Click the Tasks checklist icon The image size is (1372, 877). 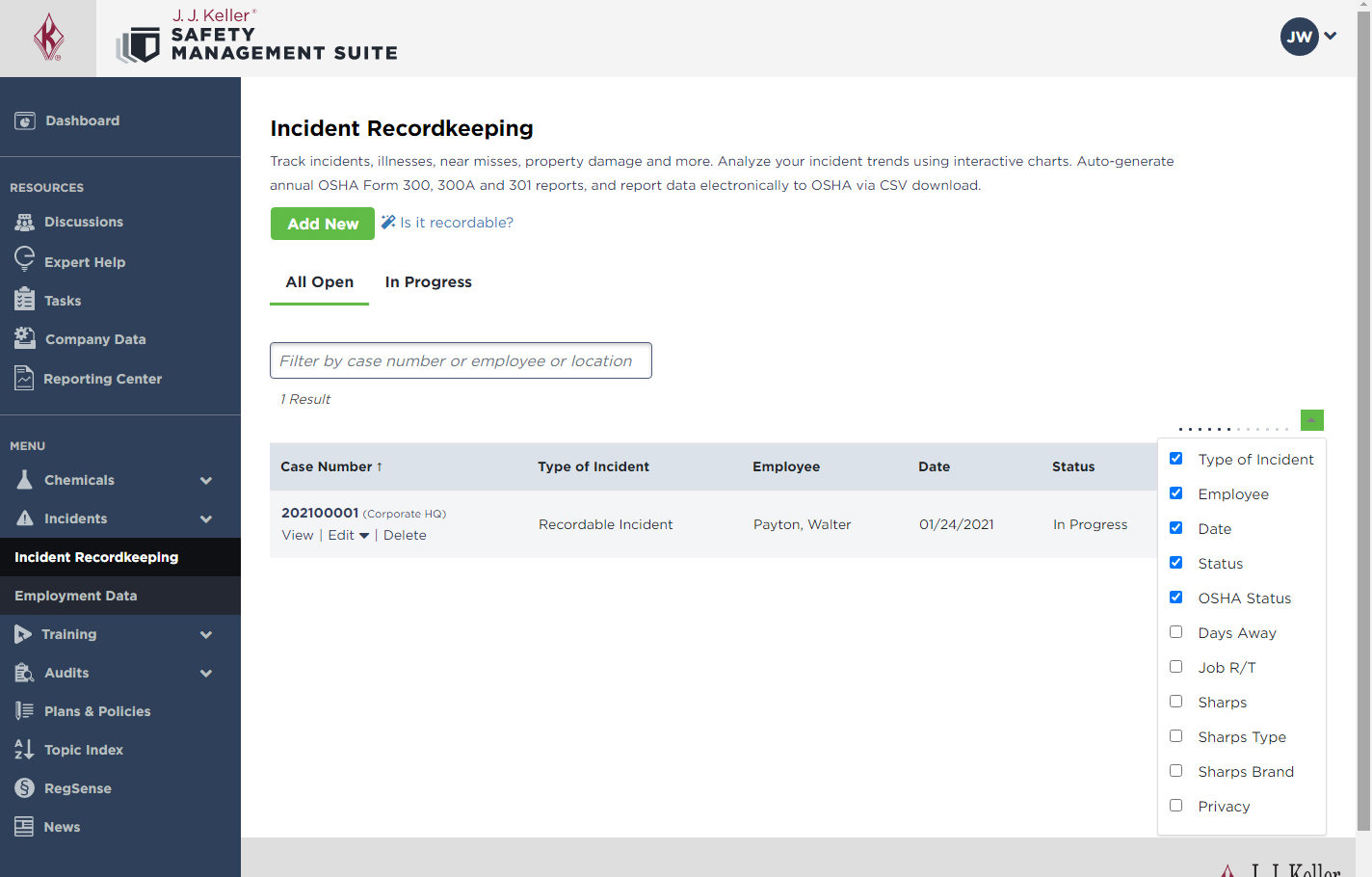[x=25, y=299]
